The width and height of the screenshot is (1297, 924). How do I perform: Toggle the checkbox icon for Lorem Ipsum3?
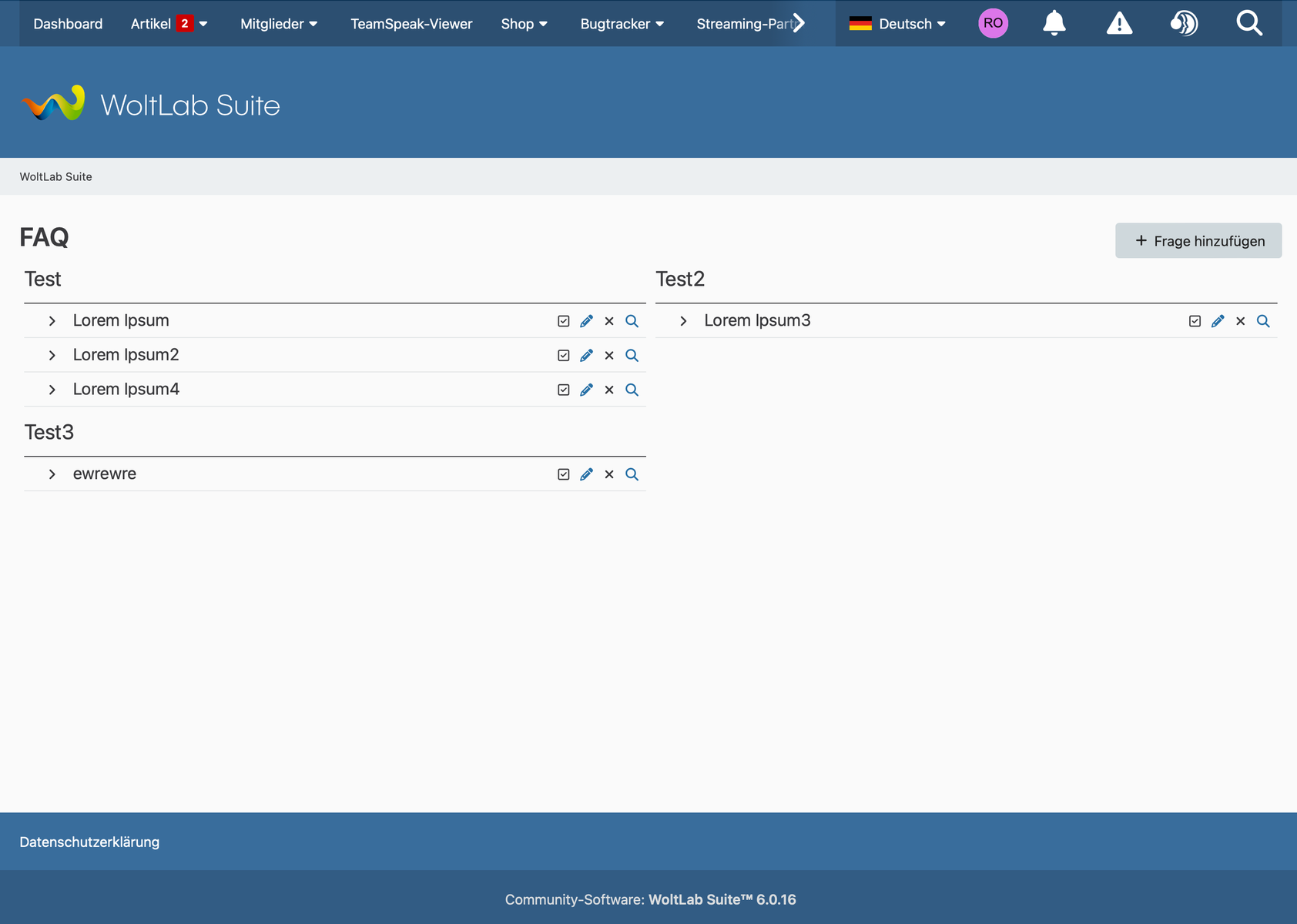point(1195,321)
